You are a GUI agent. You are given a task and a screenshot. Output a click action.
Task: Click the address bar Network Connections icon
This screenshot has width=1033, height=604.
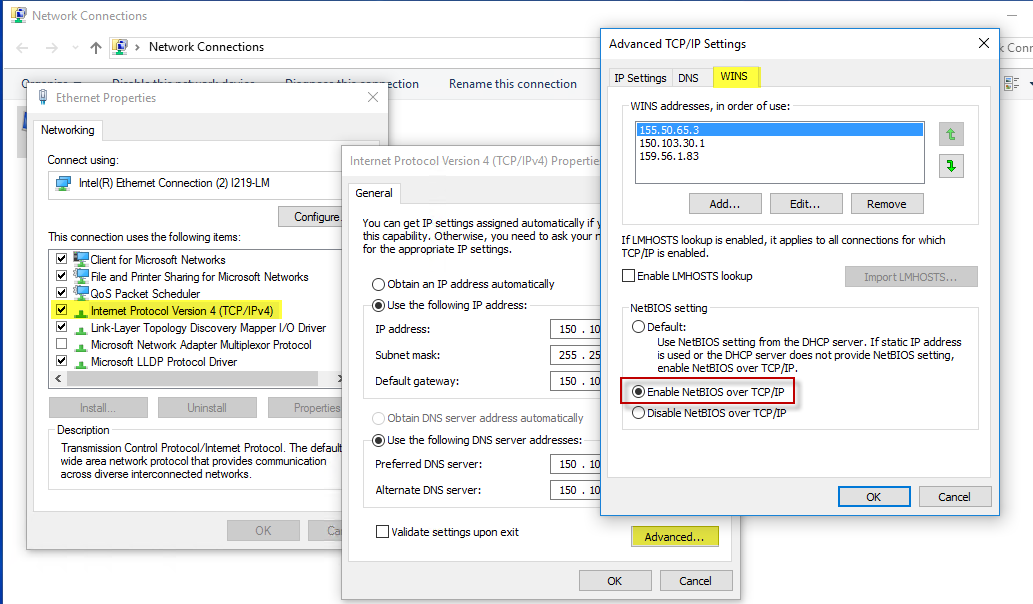[120, 47]
